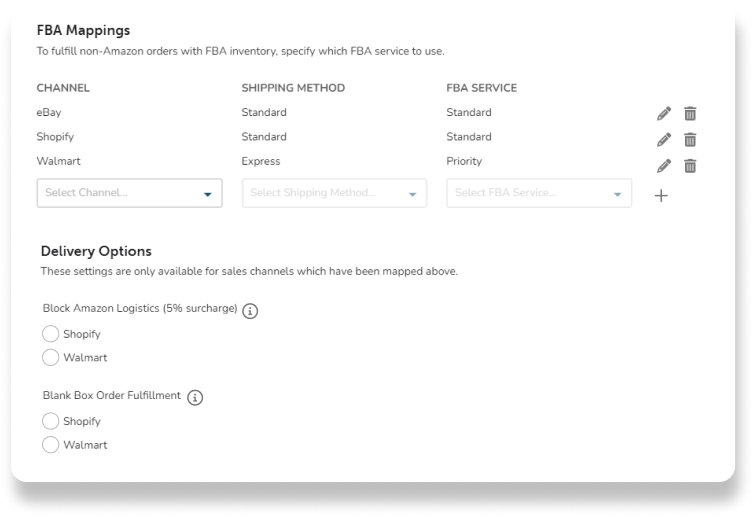
Task: Open the Select Channel dropdown
Action: click(x=129, y=193)
